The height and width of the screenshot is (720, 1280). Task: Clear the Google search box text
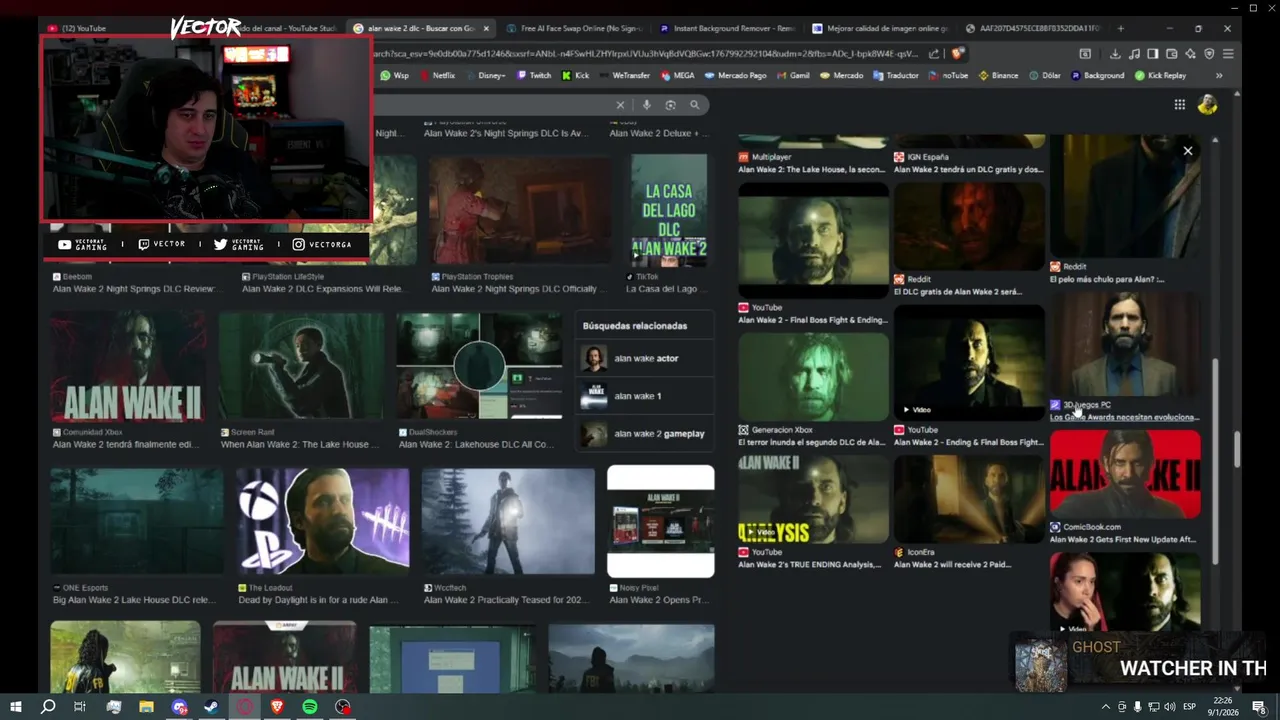[620, 105]
